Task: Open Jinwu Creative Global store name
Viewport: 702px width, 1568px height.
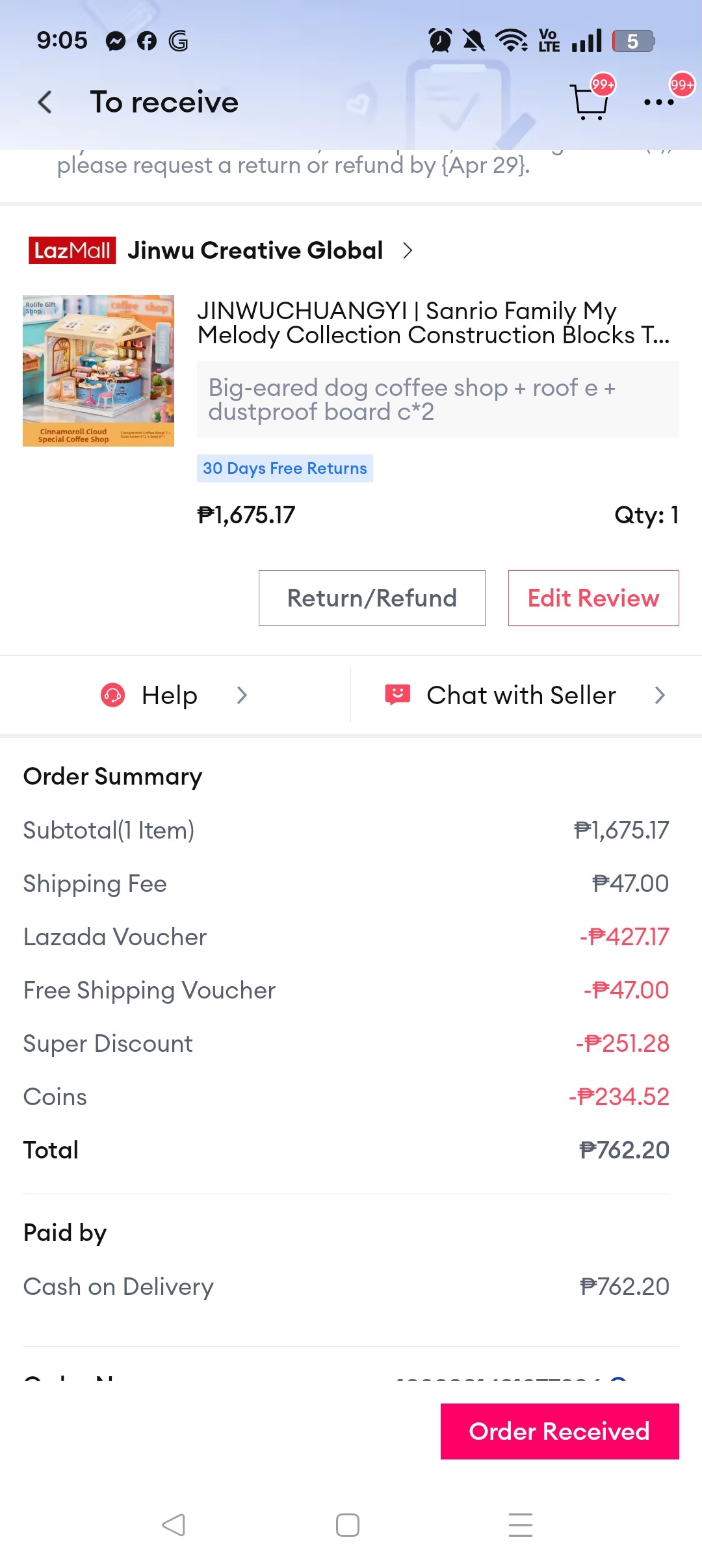Action: pos(255,250)
